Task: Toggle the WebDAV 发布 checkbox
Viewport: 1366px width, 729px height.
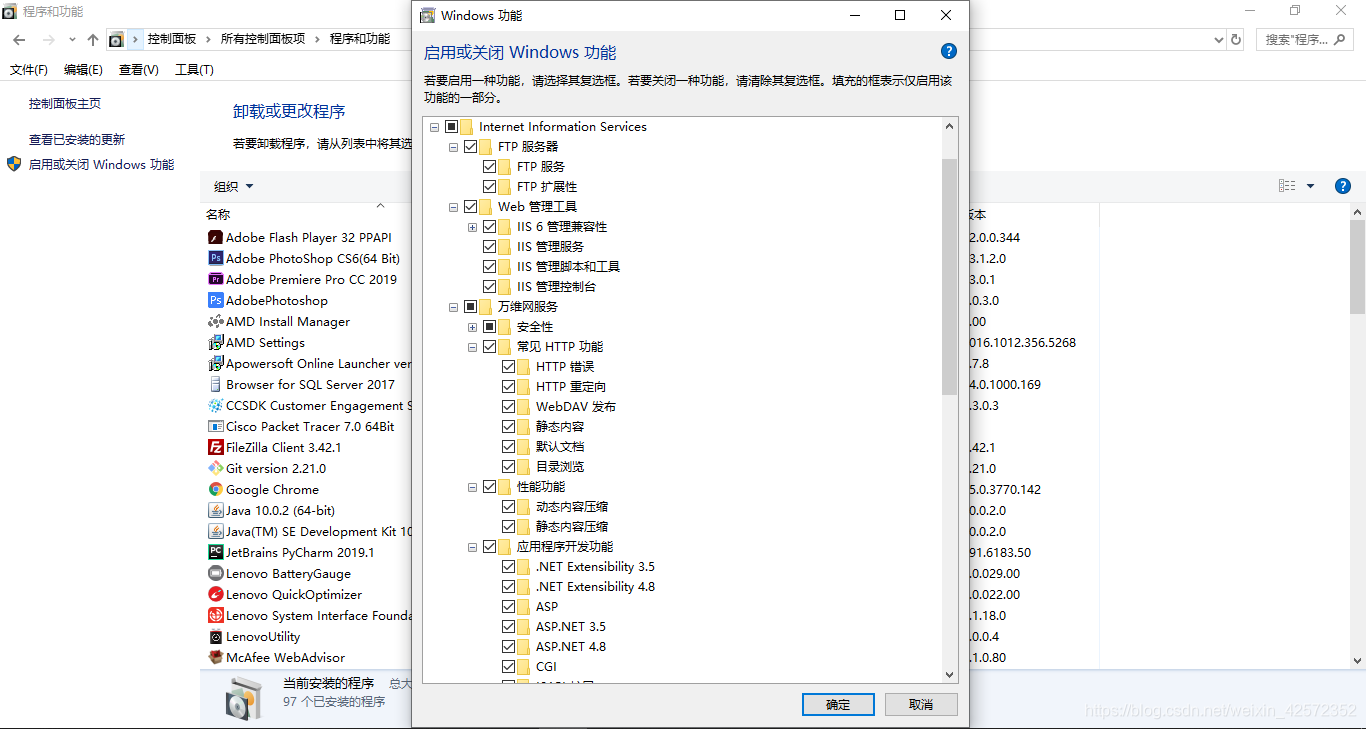Action: tap(509, 407)
